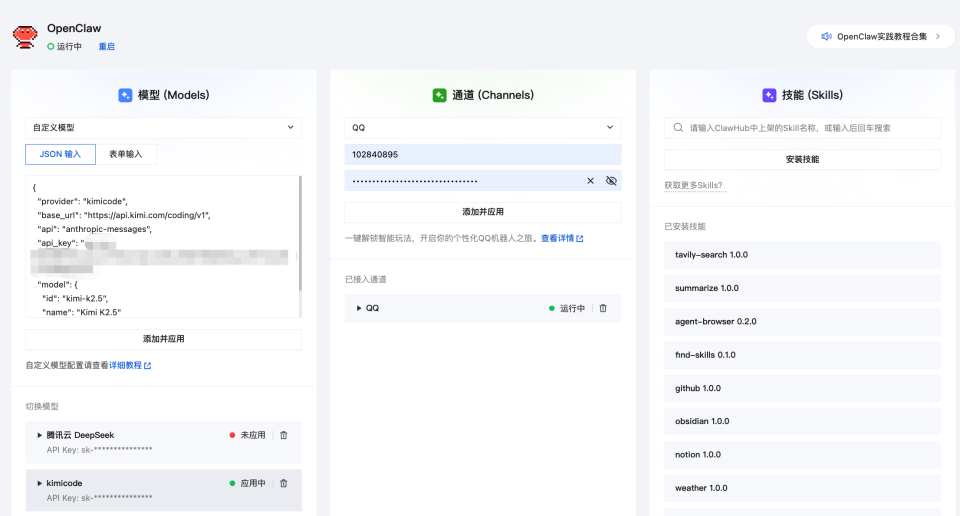Click the speaker icon beside OpenClaw实践教程合集

click(827, 37)
